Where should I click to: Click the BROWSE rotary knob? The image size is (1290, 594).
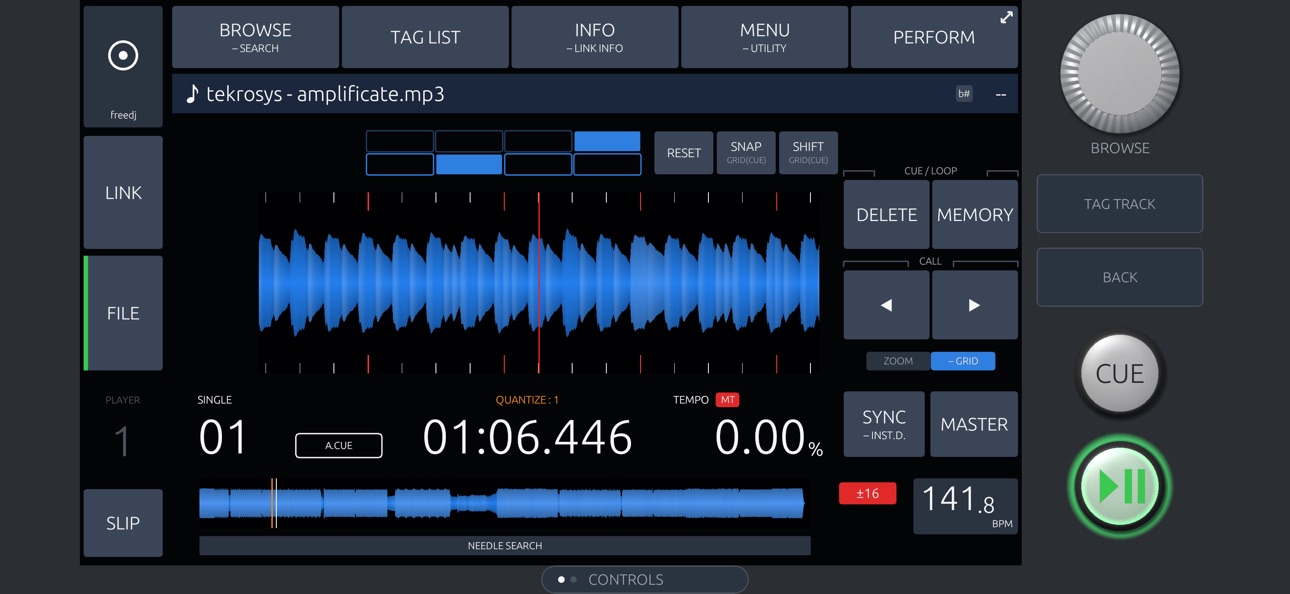coord(1120,73)
